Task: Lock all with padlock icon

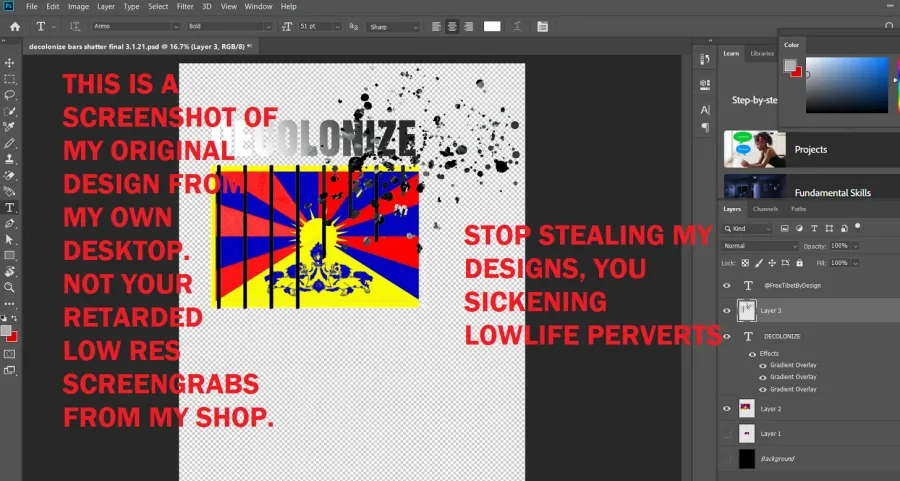Action: (800, 263)
